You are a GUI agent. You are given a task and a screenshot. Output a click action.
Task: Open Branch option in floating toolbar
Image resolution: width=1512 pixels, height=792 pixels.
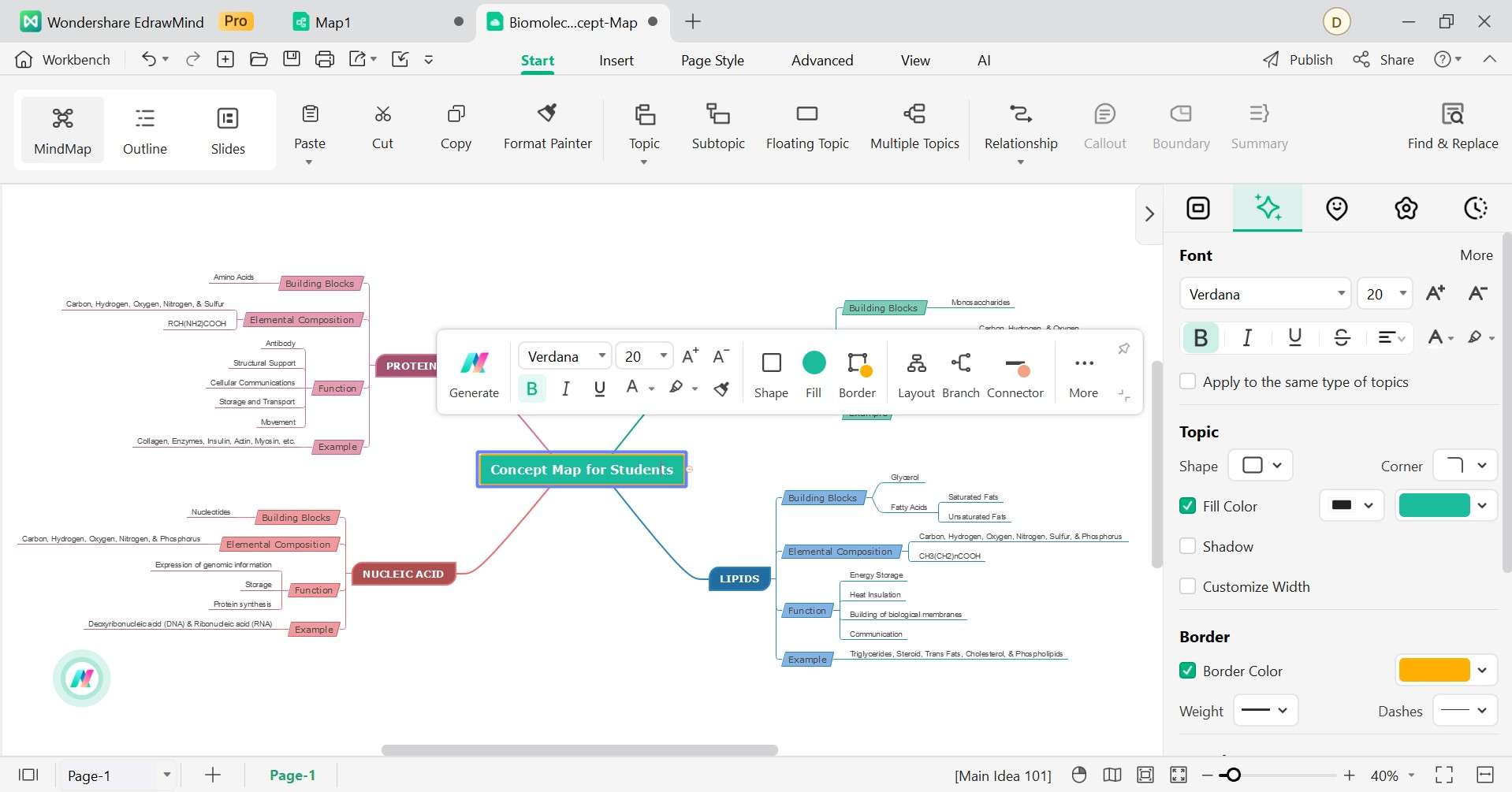pyautogui.click(x=960, y=375)
